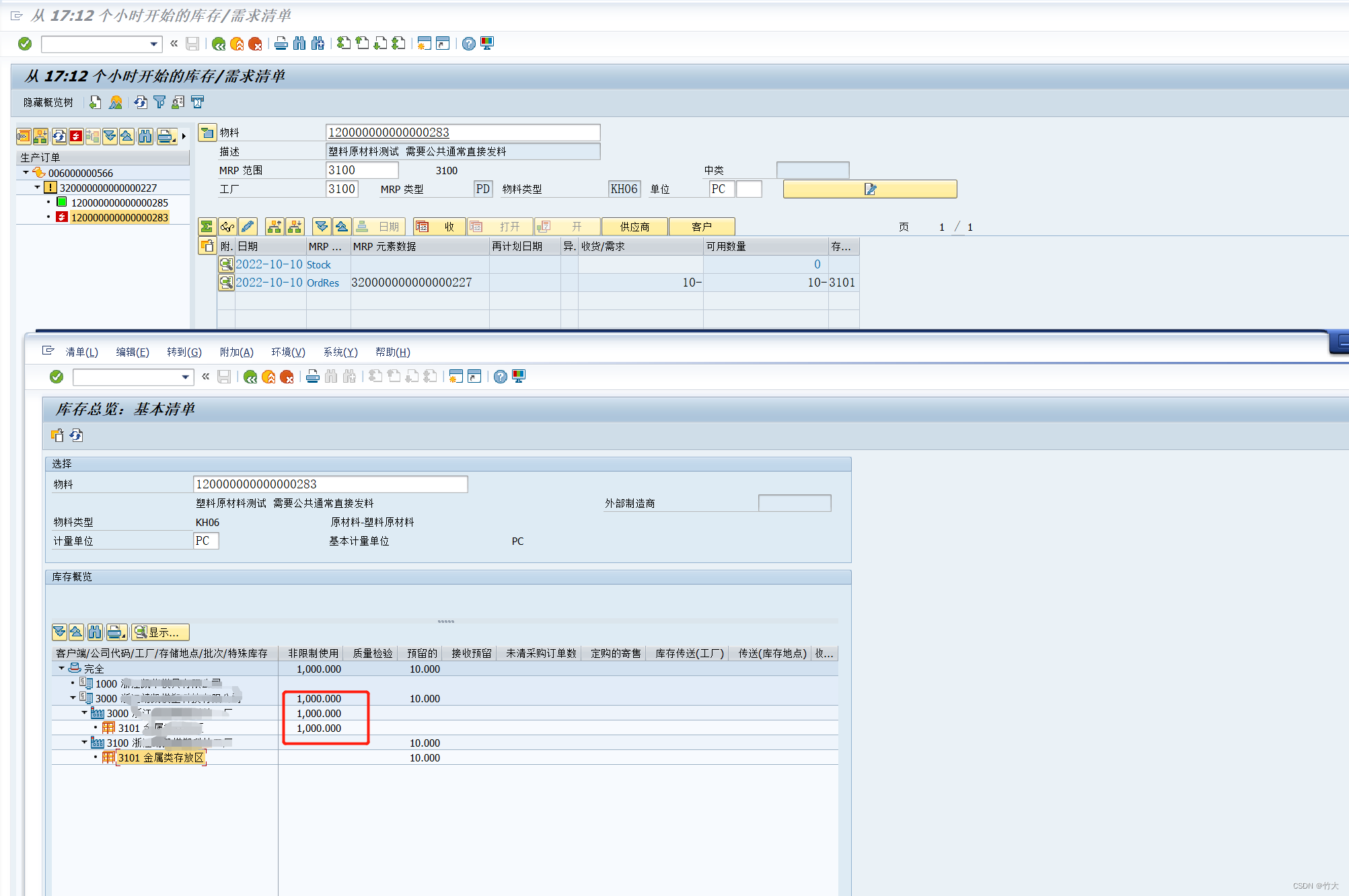Click the sigma sum icon in the list toolbar
Screen dimensions: 1349x896
(207, 226)
